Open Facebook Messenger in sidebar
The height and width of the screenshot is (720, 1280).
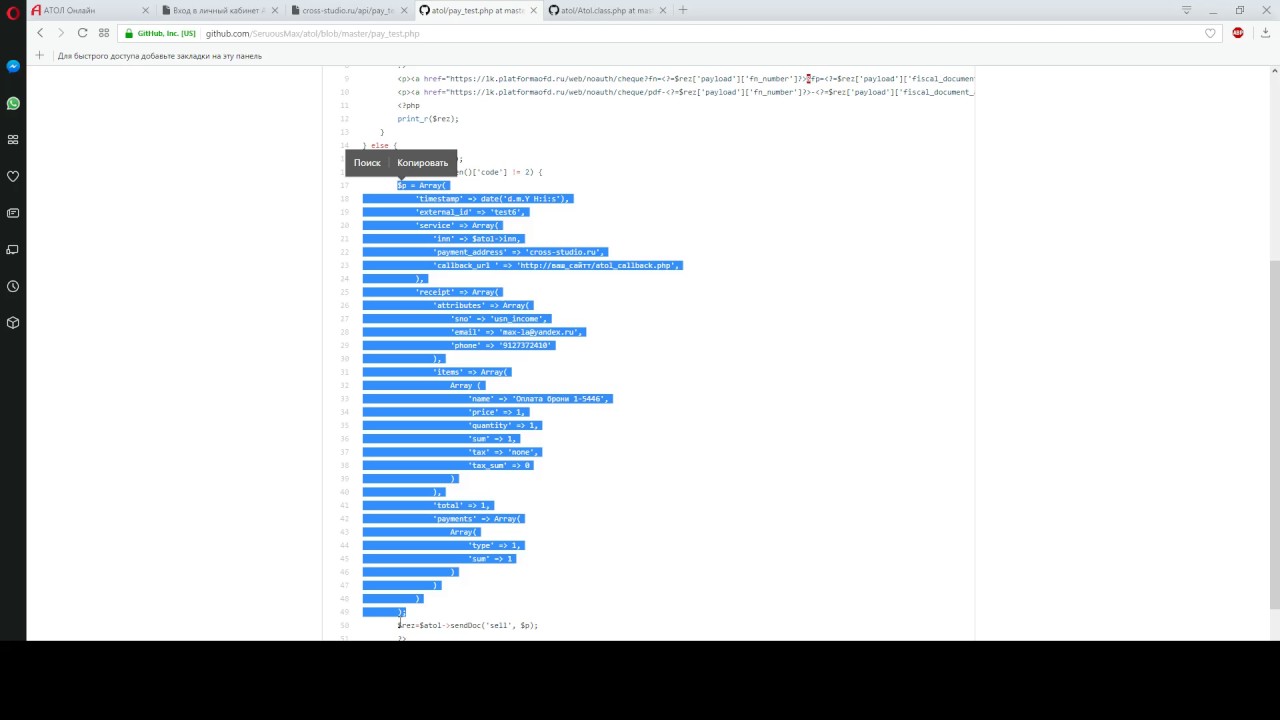[x=13, y=66]
